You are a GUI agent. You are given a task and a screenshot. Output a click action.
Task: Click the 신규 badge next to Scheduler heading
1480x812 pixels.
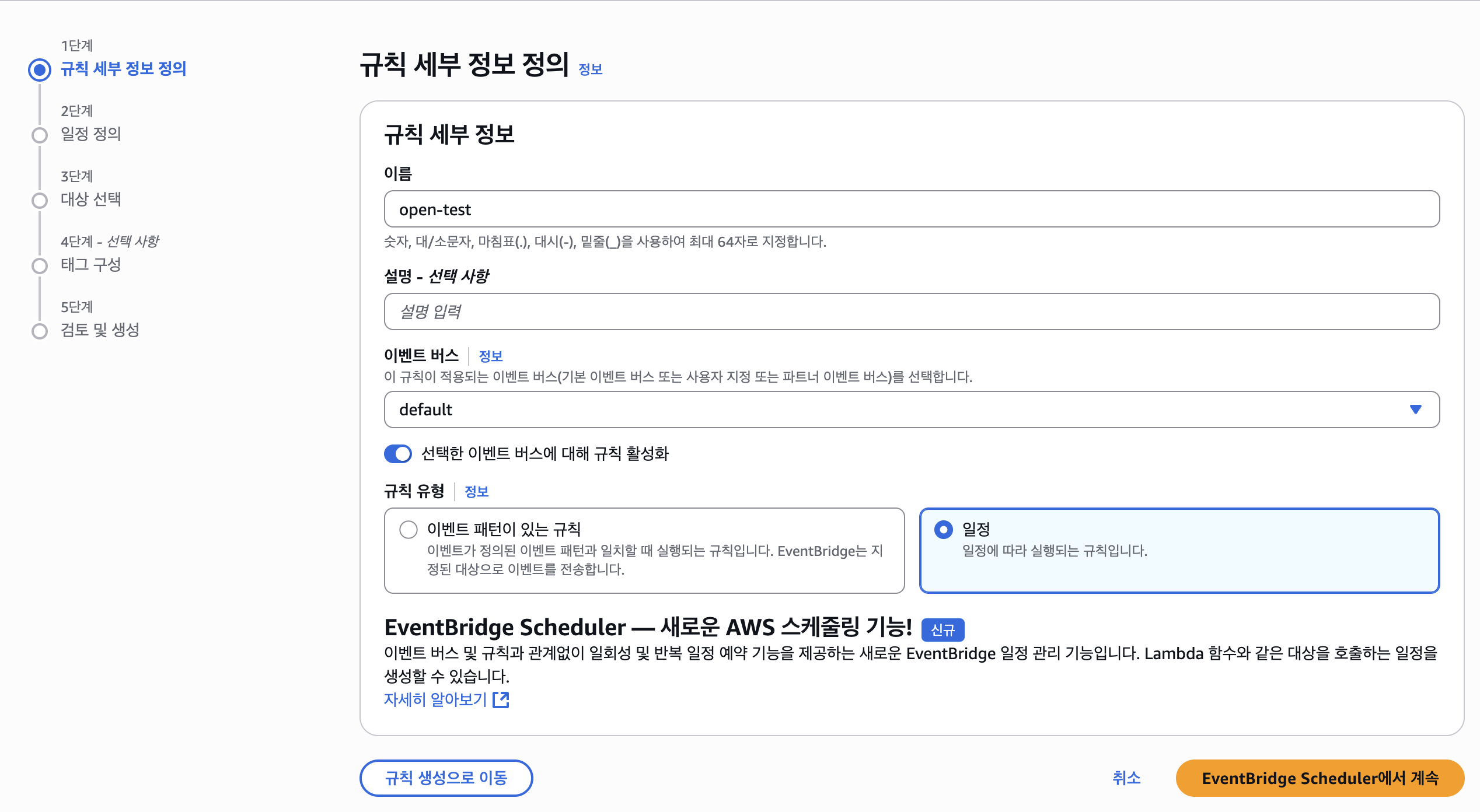(943, 630)
